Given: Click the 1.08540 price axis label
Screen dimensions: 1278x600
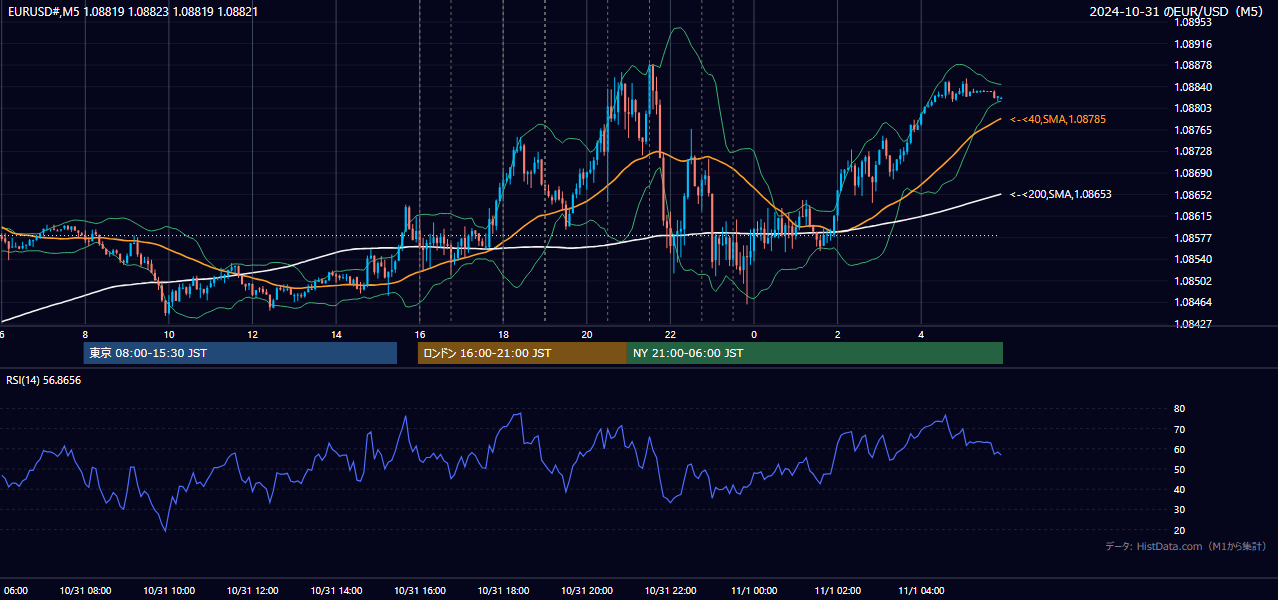Looking at the screenshot, I should (1194, 259).
